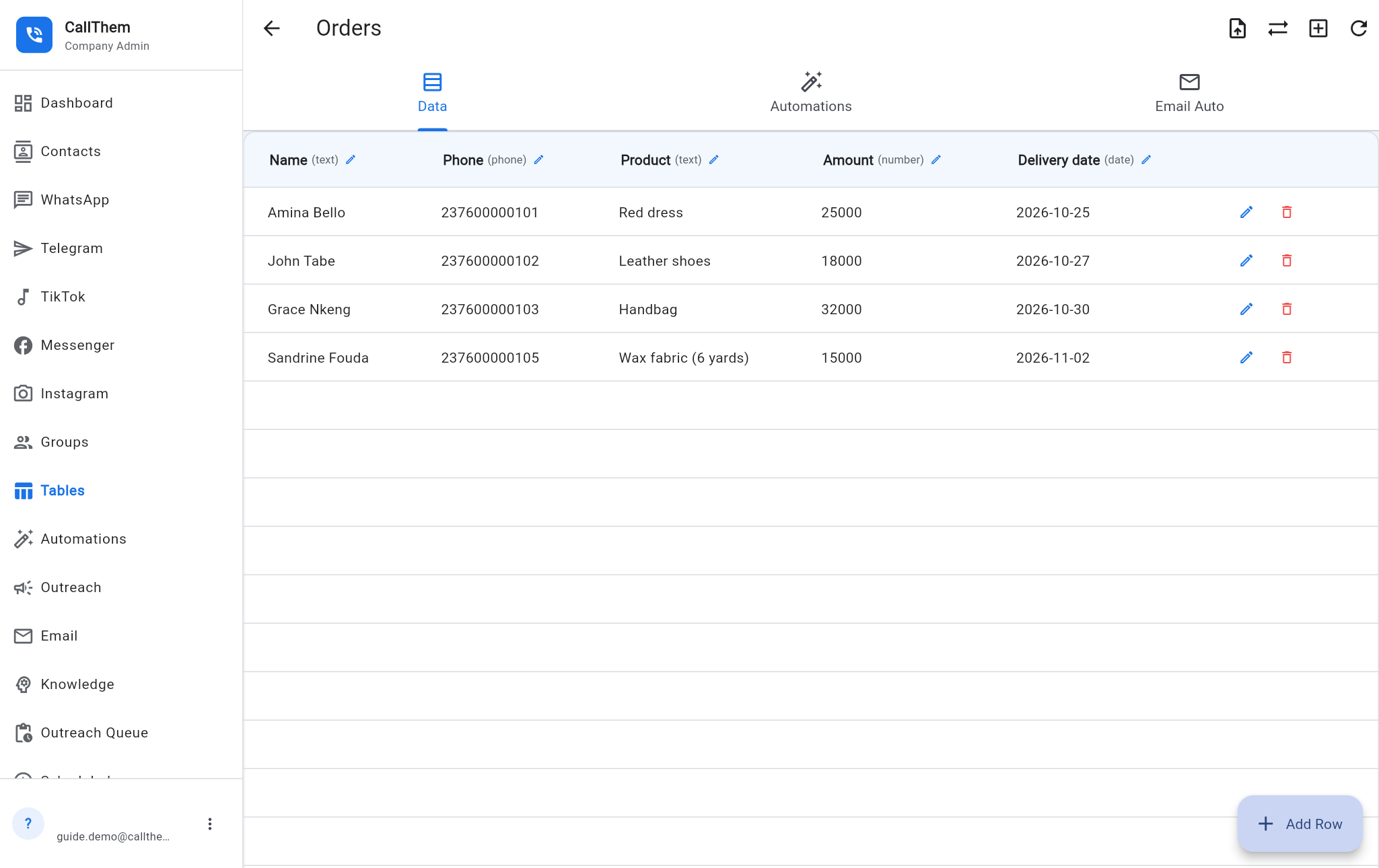The height and width of the screenshot is (868, 1379).
Task: Select Tables in the sidebar
Action: [121, 491]
